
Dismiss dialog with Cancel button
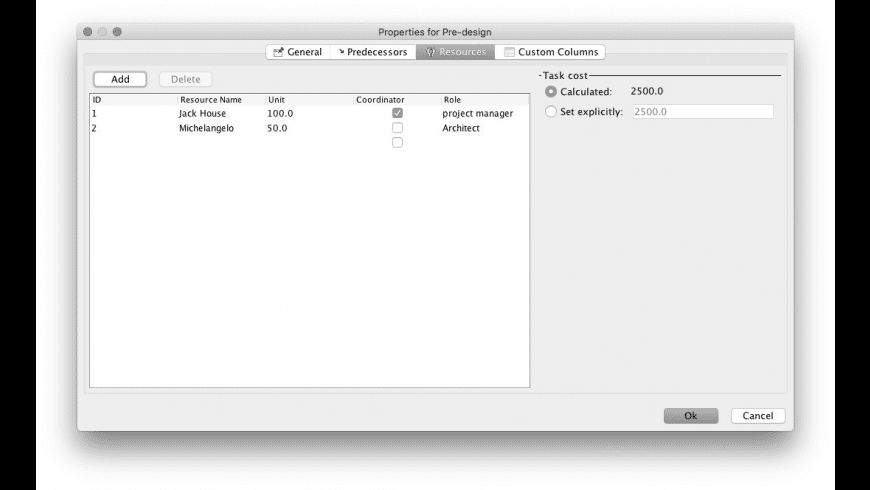coord(758,416)
